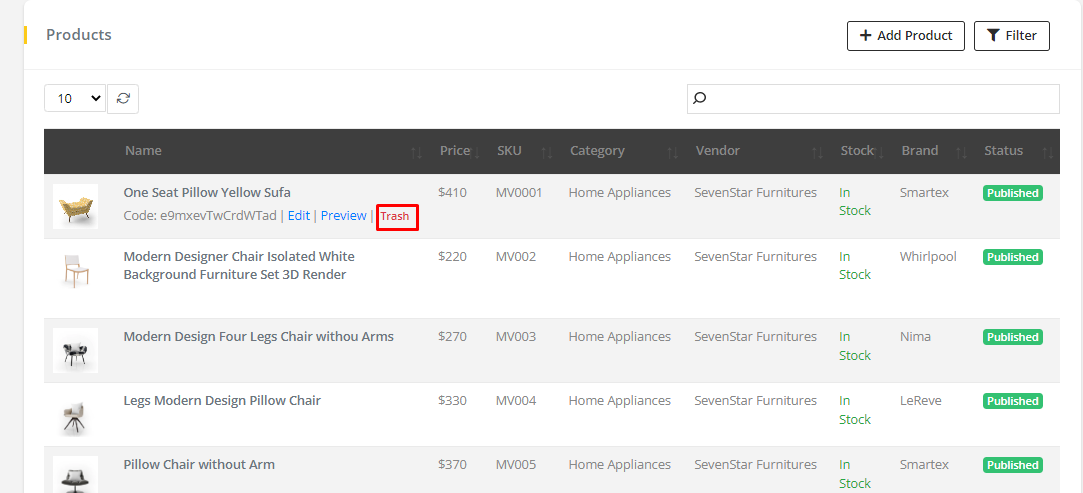Sort table by Price column arrows
This screenshot has width=1083, height=493.
click(x=474, y=152)
